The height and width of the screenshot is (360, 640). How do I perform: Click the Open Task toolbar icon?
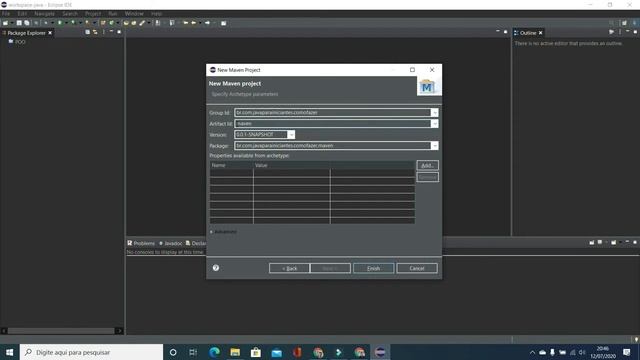pyautogui.click(x=133, y=23)
